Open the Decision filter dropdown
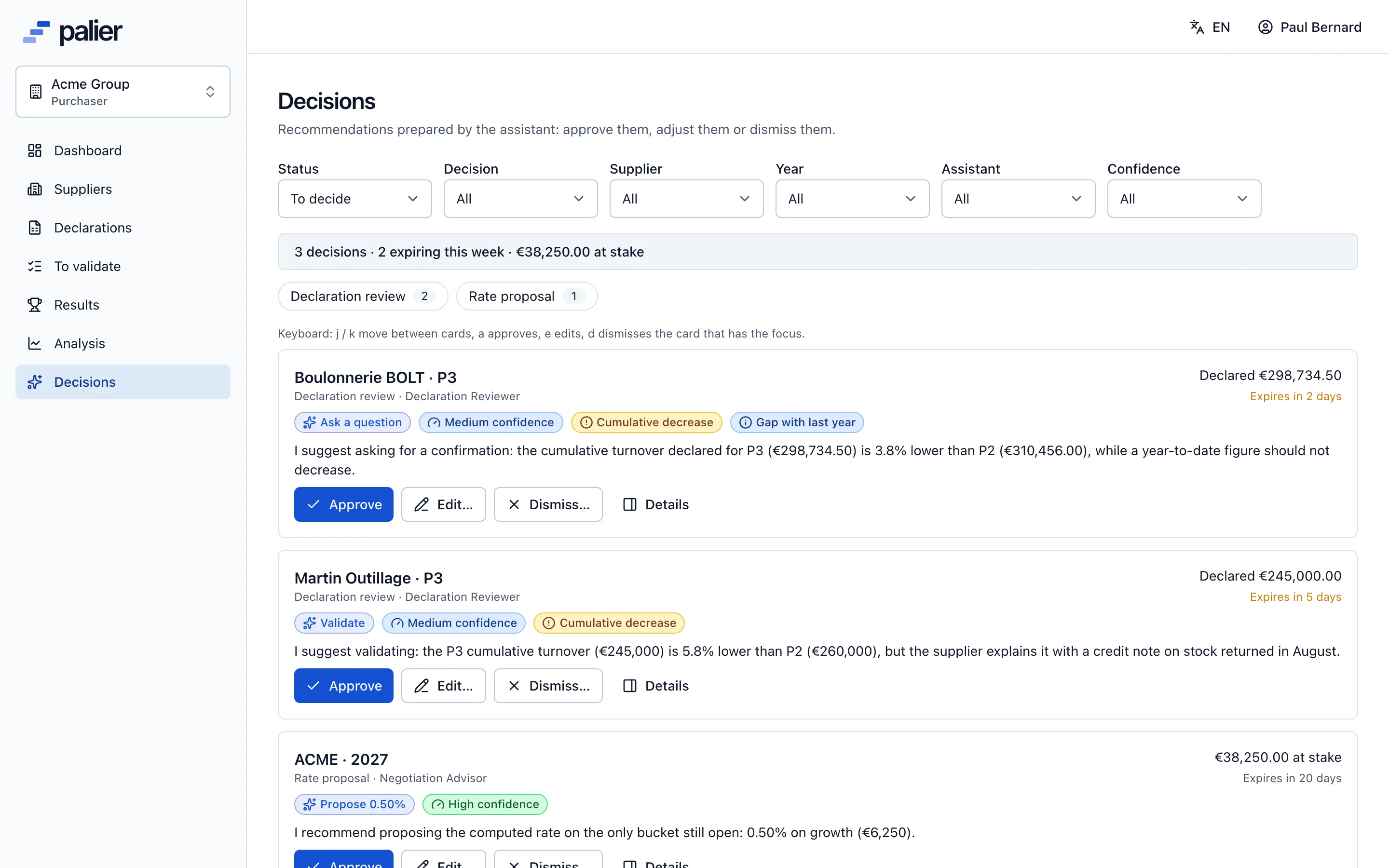Image resolution: width=1389 pixels, height=868 pixels. (520, 199)
